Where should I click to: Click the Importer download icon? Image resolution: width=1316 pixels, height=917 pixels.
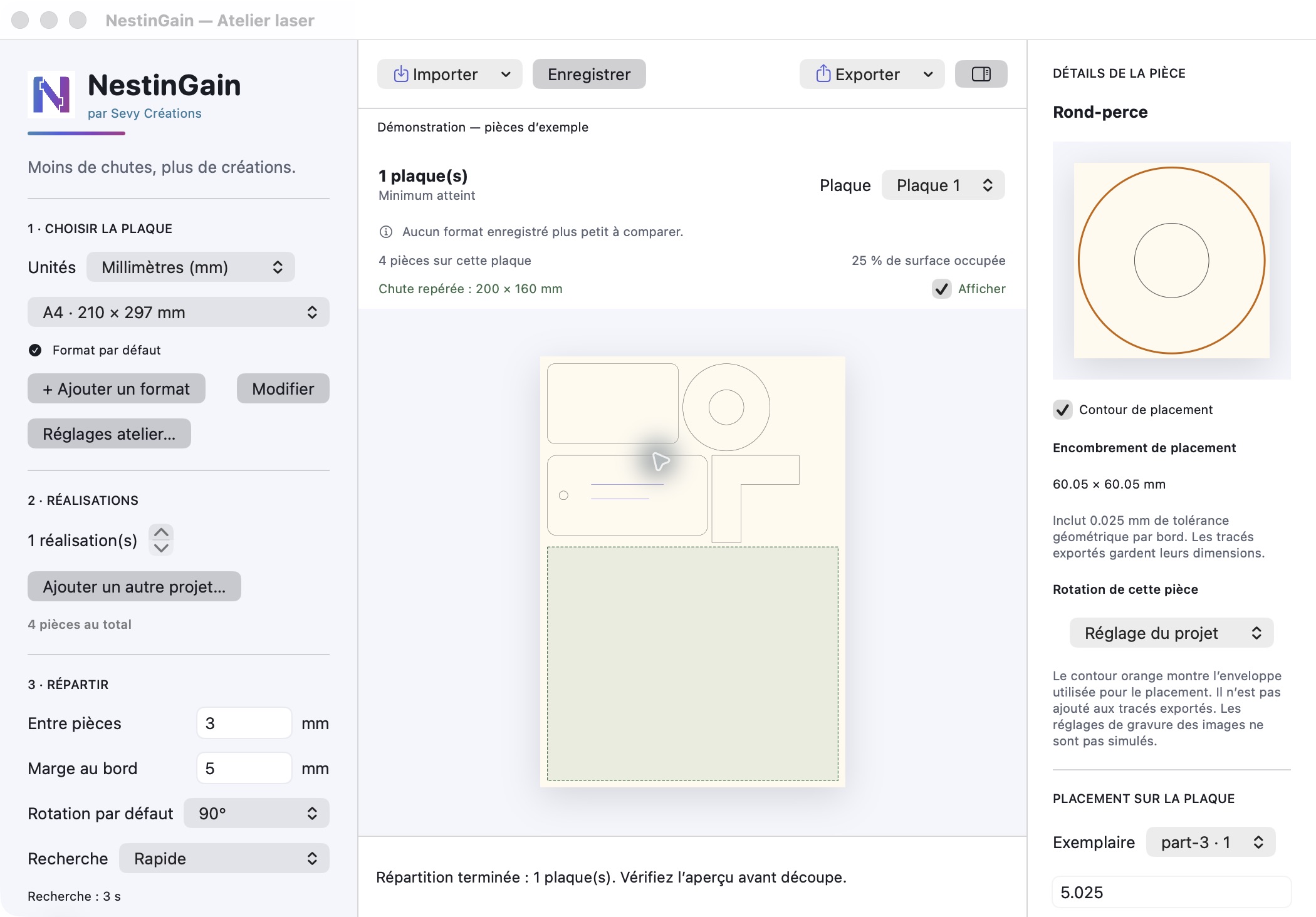400,74
